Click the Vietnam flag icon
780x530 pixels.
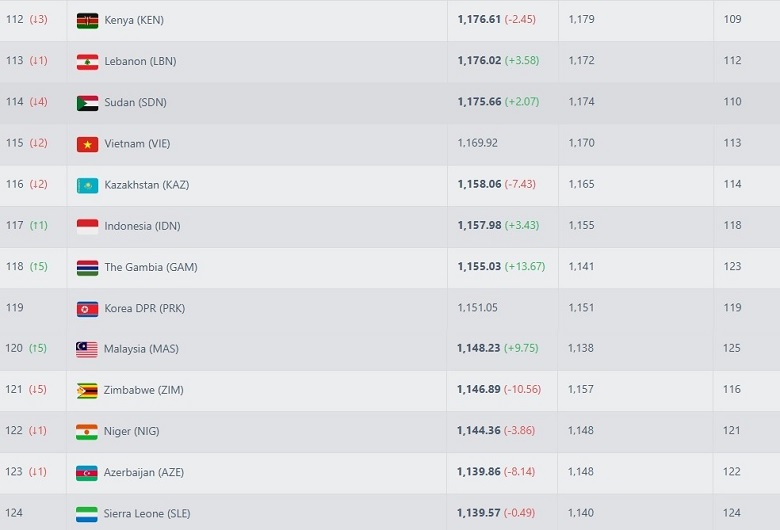coord(87,144)
